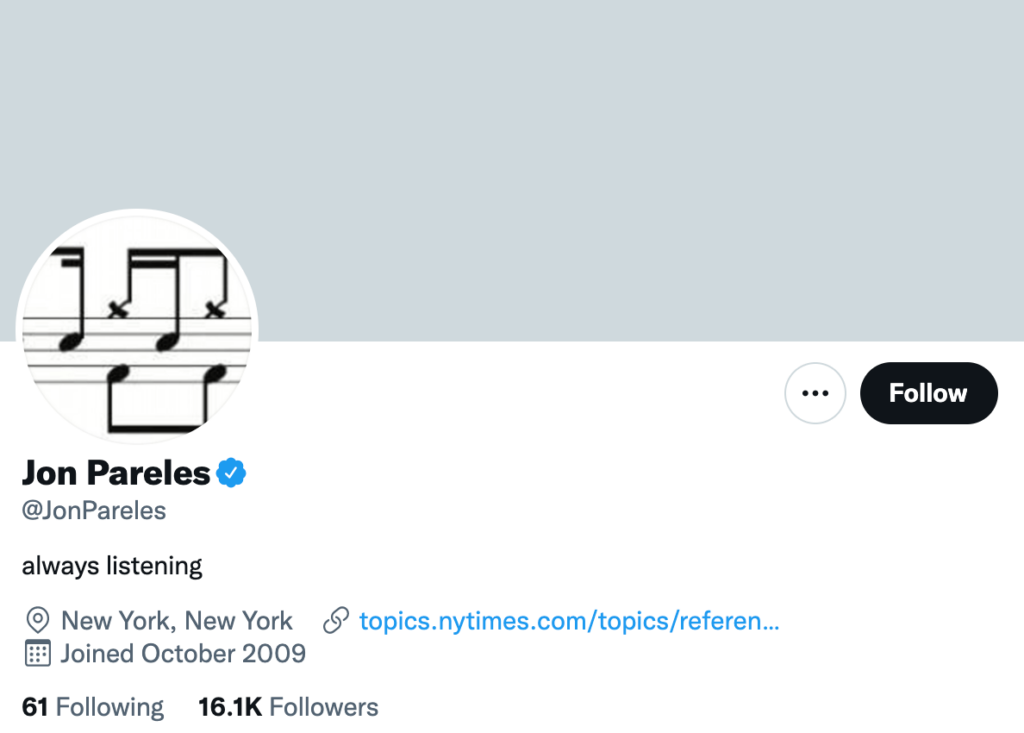1024x733 pixels.
Task: Click the word Followers beside 16.1K
Action: click(x=324, y=707)
